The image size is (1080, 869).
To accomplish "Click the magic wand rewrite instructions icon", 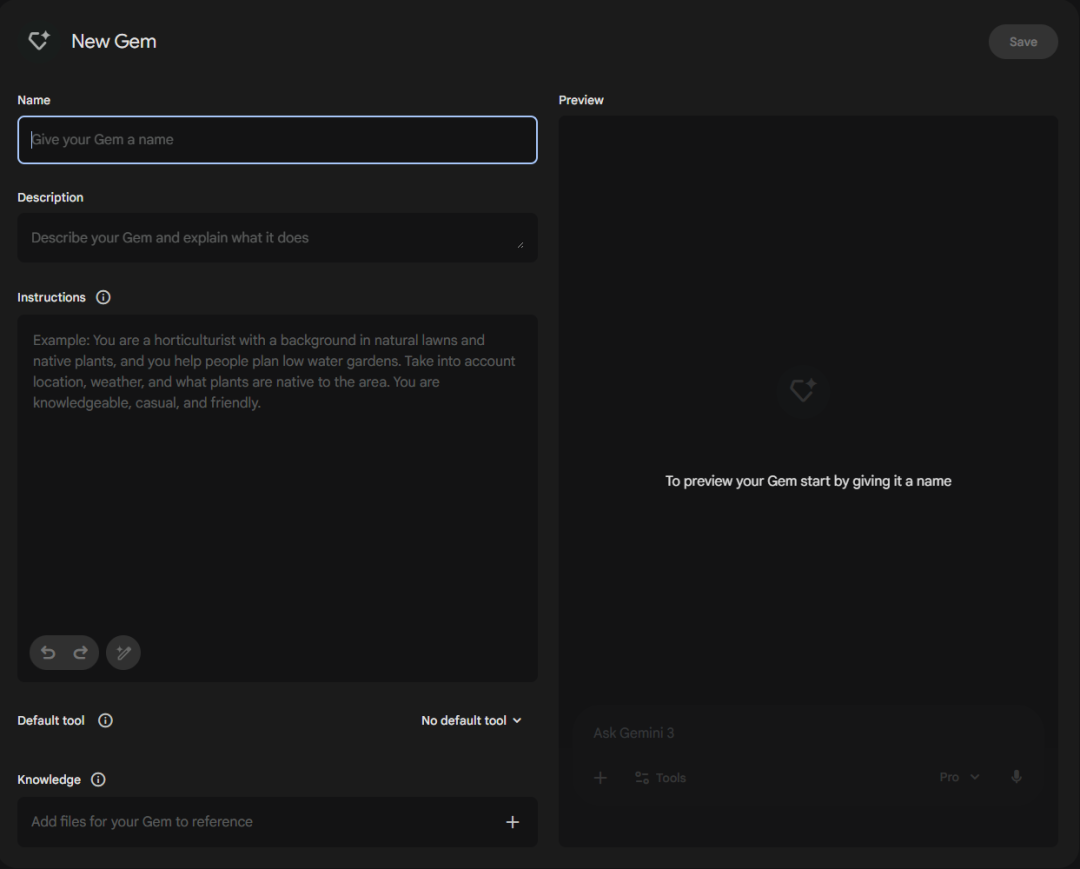I will coord(123,652).
